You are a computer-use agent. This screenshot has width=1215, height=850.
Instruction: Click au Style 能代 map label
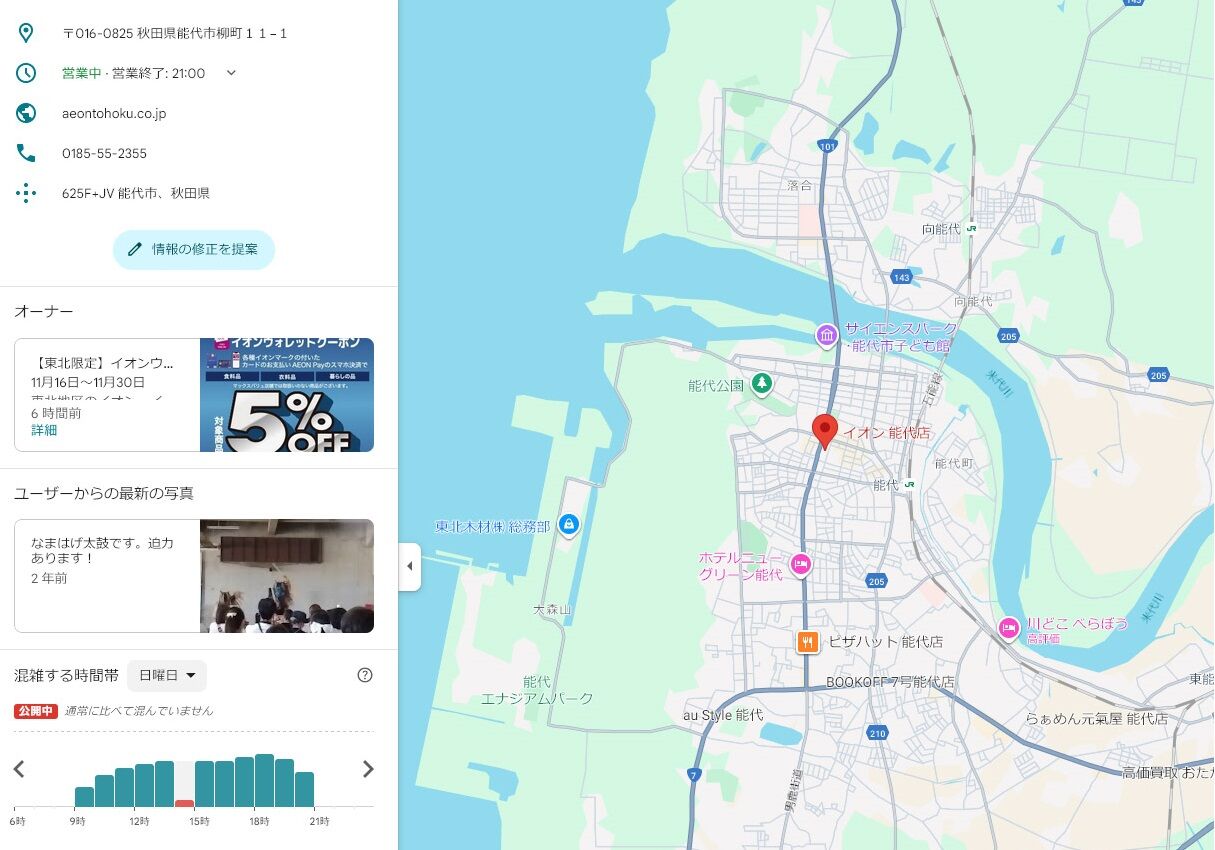tap(723, 715)
